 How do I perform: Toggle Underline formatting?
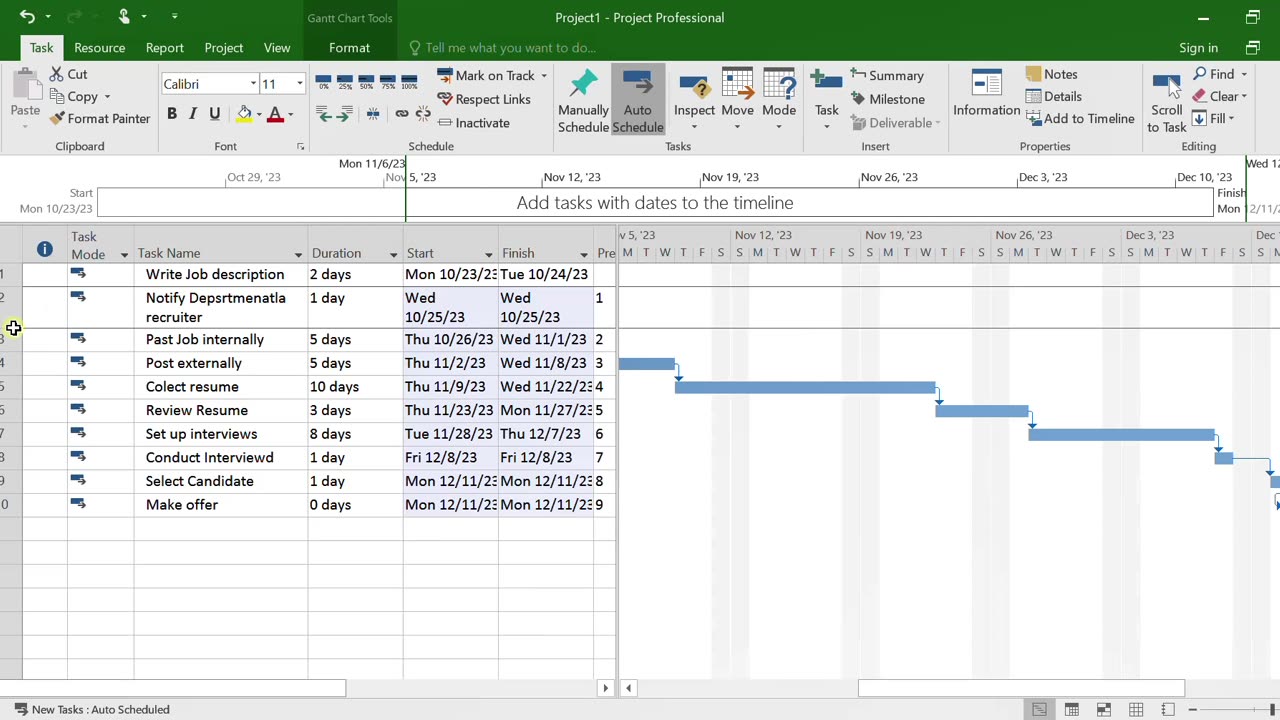214,114
